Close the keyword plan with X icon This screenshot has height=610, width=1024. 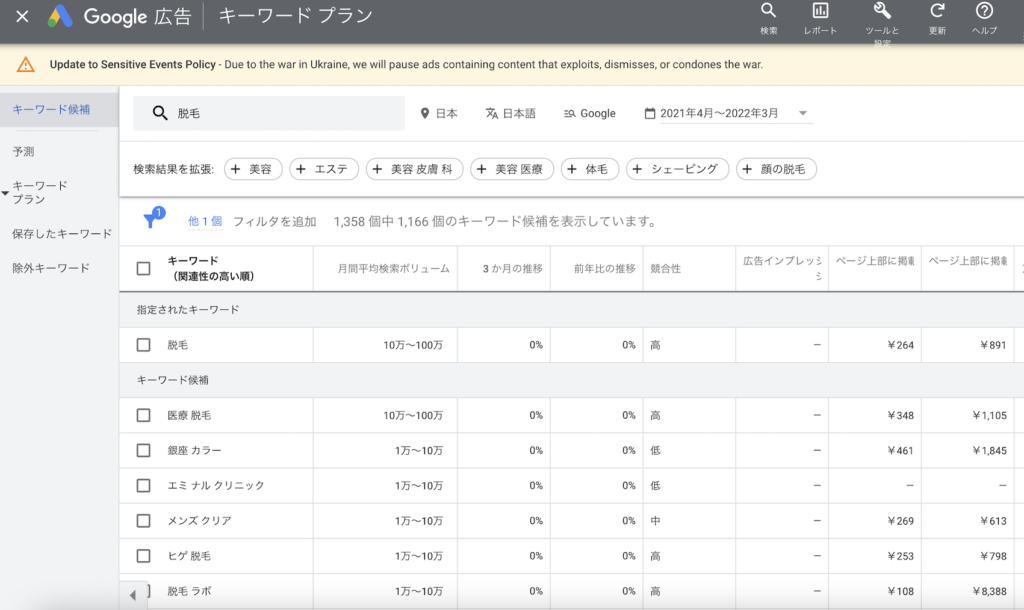coord(22,16)
